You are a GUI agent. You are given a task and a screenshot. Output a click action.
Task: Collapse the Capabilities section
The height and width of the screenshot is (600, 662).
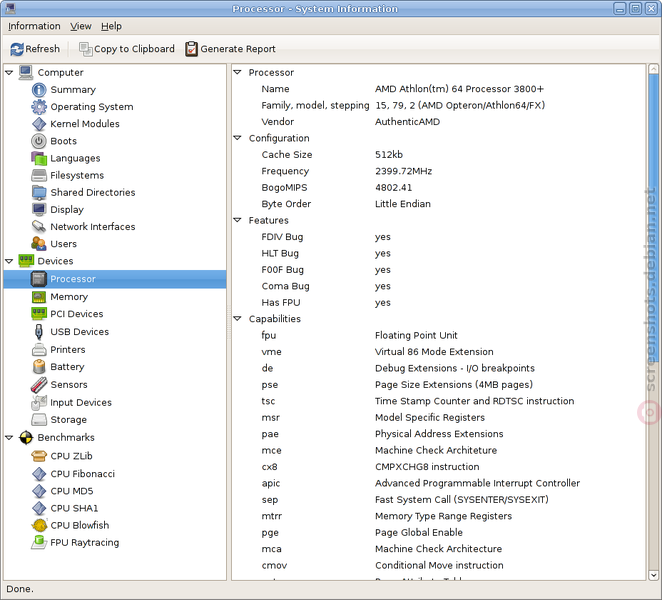point(237,318)
